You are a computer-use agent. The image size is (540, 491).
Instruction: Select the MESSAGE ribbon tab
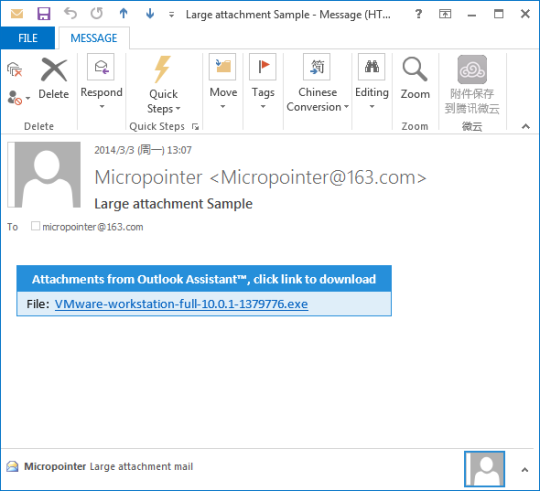click(94, 38)
